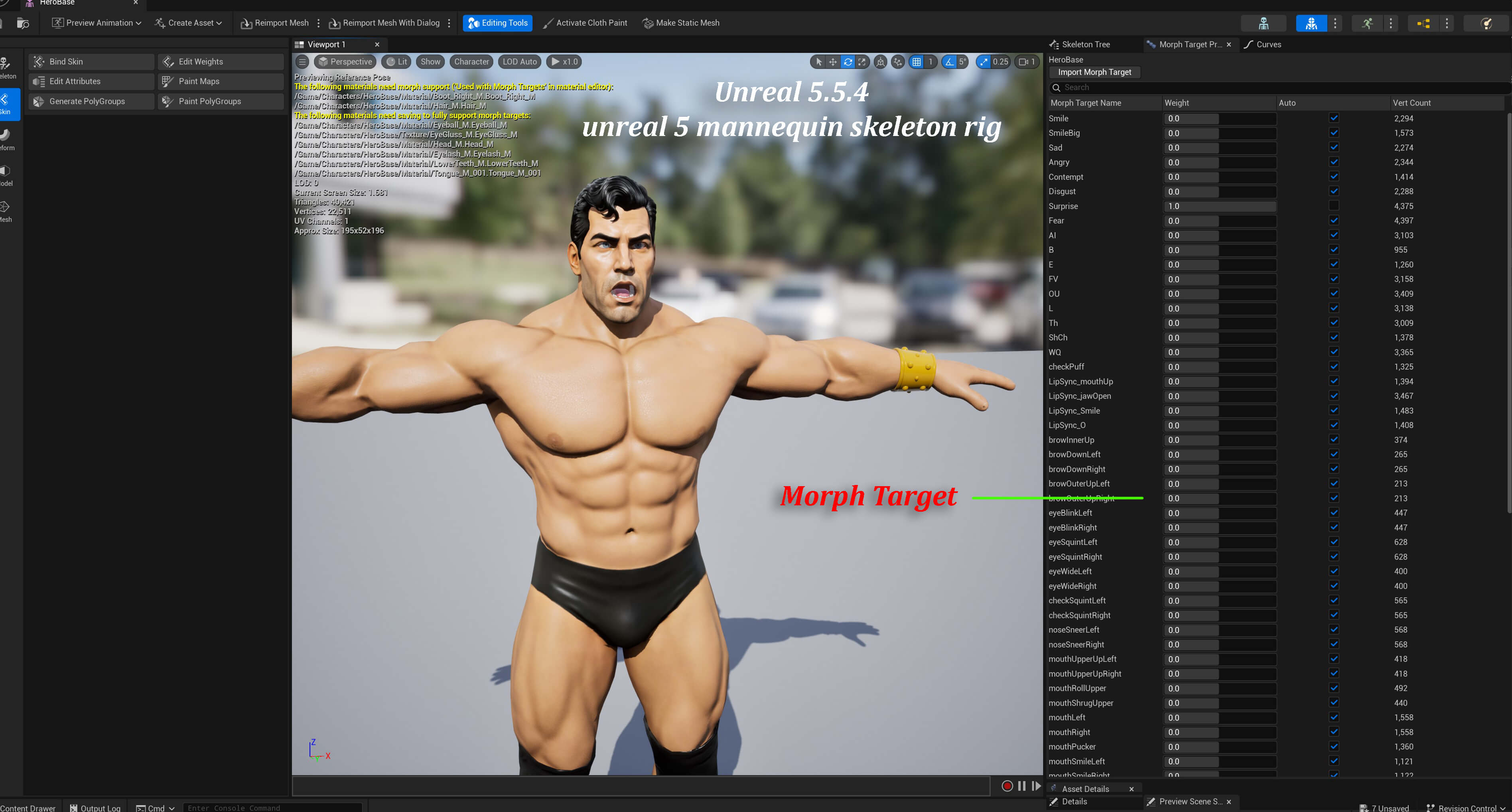Image resolution: width=1512 pixels, height=812 pixels.
Task: Activate the rotate gizmo tool
Action: 848,62
